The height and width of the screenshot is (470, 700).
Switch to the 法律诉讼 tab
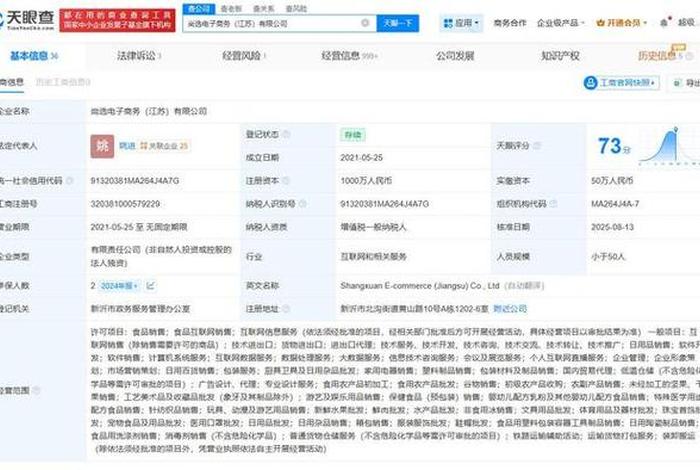[139, 56]
